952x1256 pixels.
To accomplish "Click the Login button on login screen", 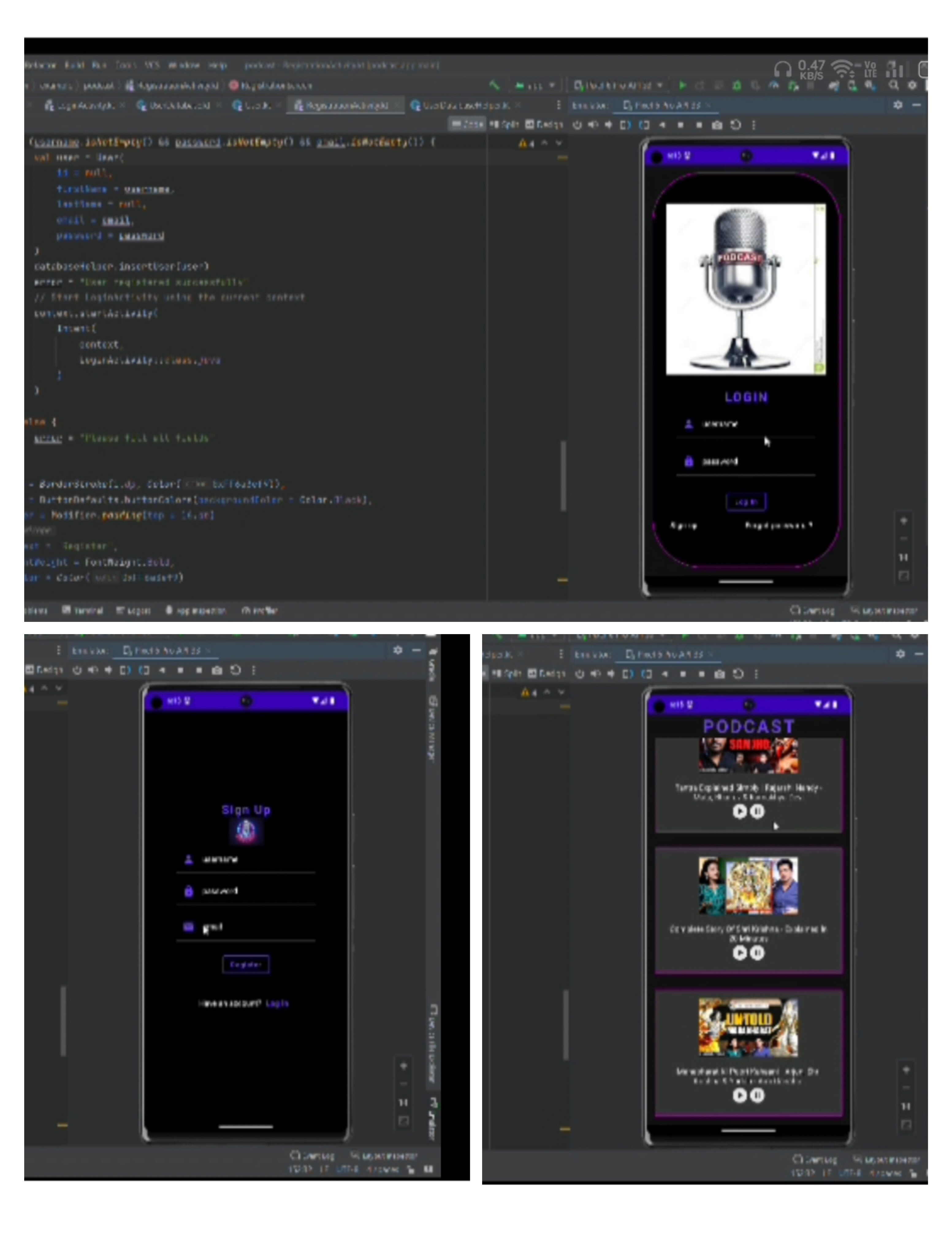I will pos(746,502).
